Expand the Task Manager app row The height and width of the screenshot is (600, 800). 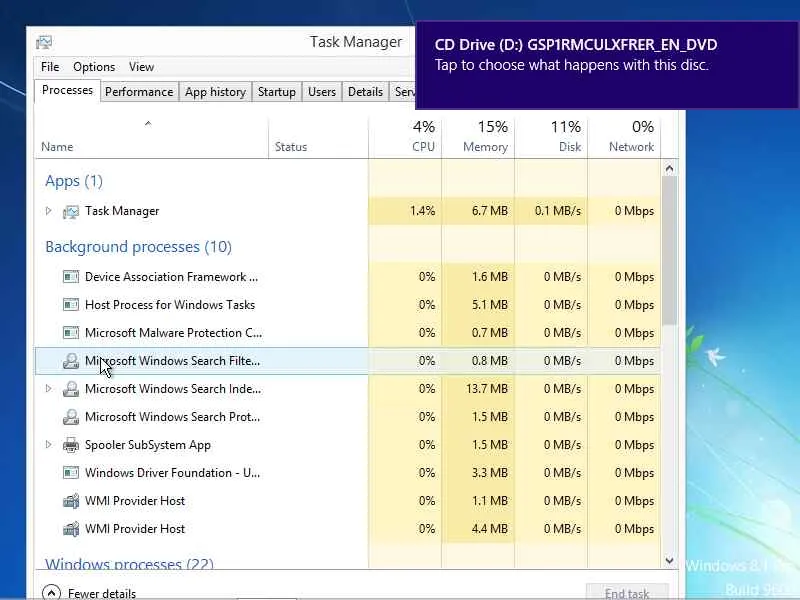(x=48, y=211)
